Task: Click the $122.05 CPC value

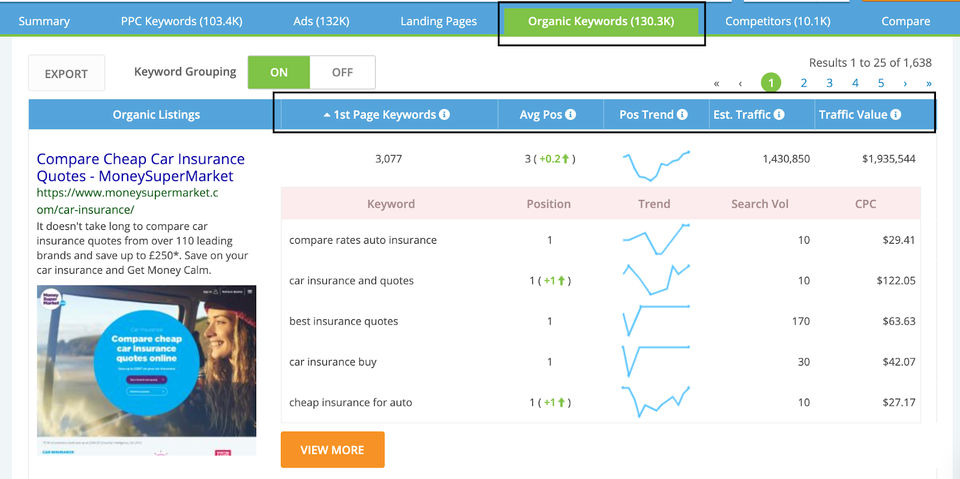Action: pos(896,281)
